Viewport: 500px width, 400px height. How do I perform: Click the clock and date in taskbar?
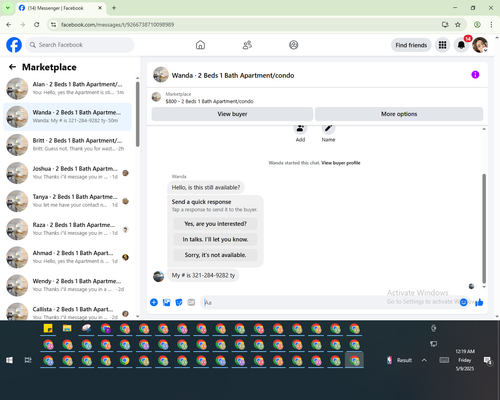tap(465, 360)
